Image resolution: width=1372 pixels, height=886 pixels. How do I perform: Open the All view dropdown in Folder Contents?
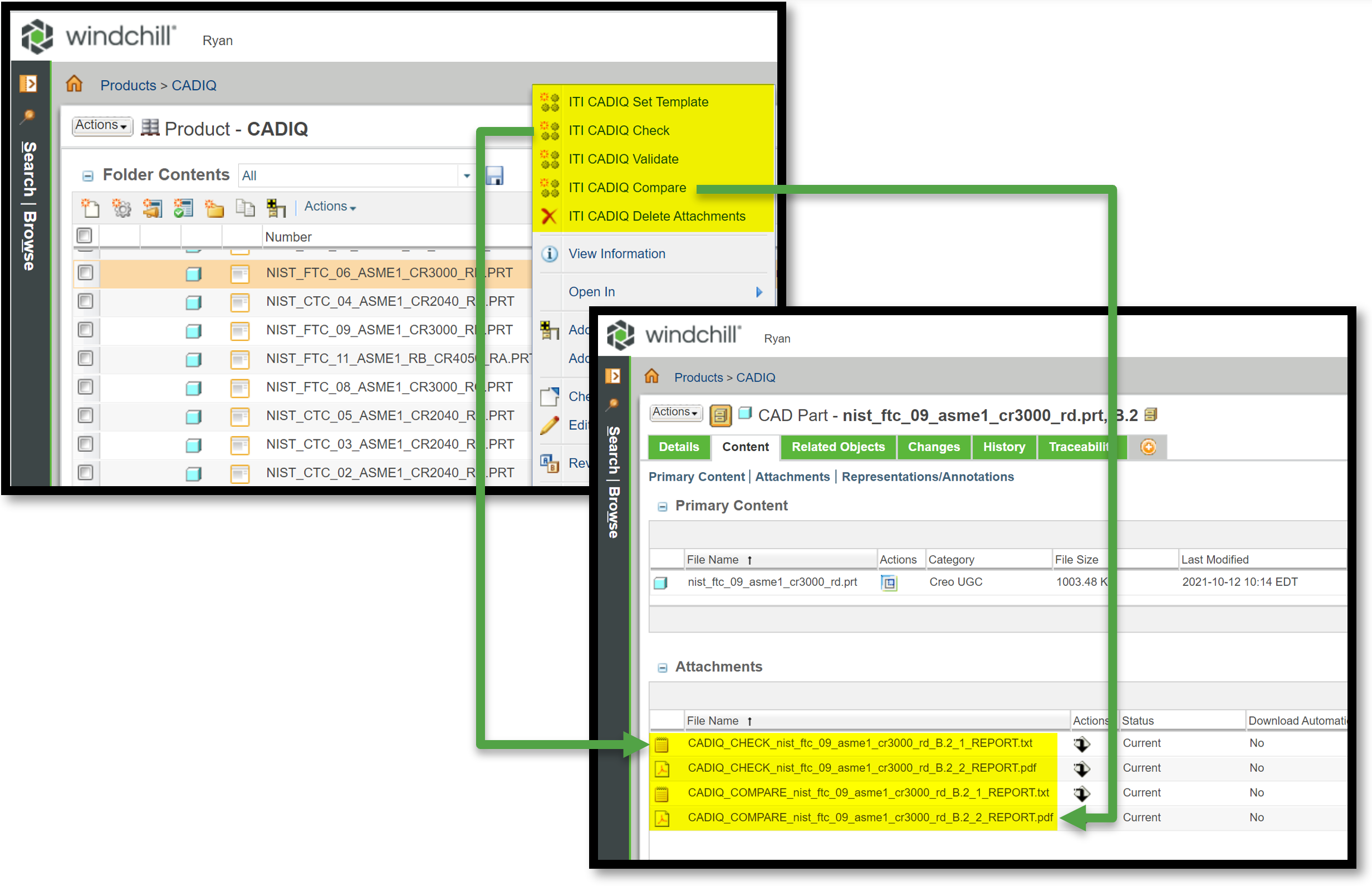467,175
